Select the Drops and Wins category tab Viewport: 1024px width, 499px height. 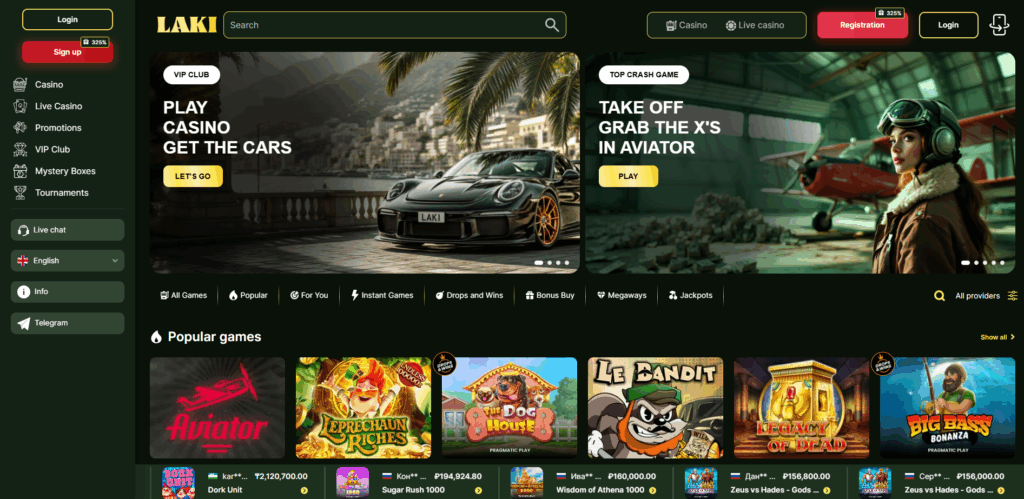coord(469,295)
